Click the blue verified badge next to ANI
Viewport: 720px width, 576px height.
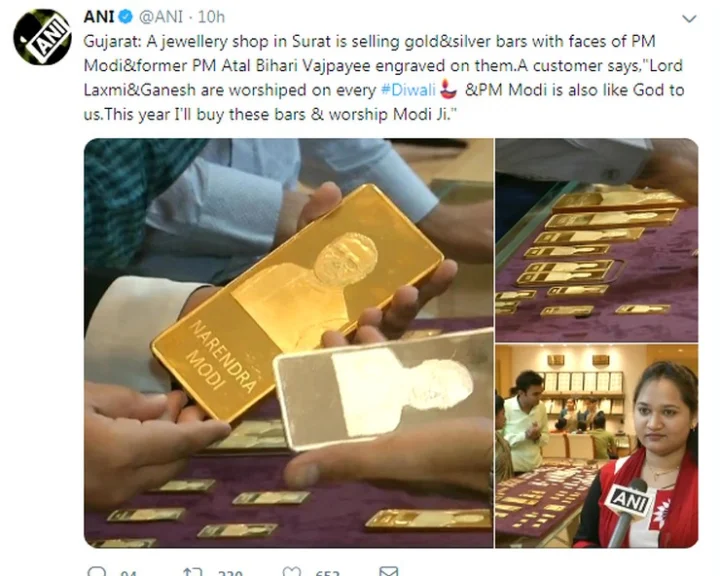point(126,17)
